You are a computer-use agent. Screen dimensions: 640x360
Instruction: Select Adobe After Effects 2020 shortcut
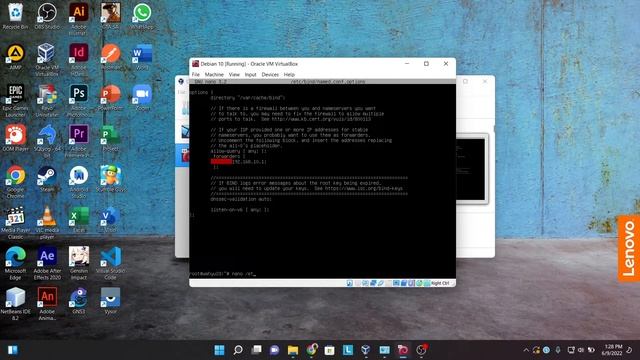(47, 263)
